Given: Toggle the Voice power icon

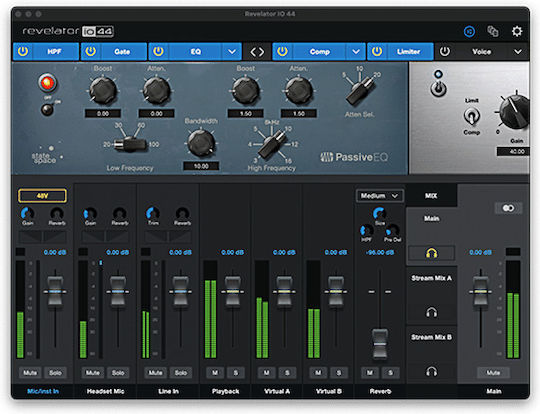Looking at the screenshot, I should pyautogui.click(x=445, y=51).
